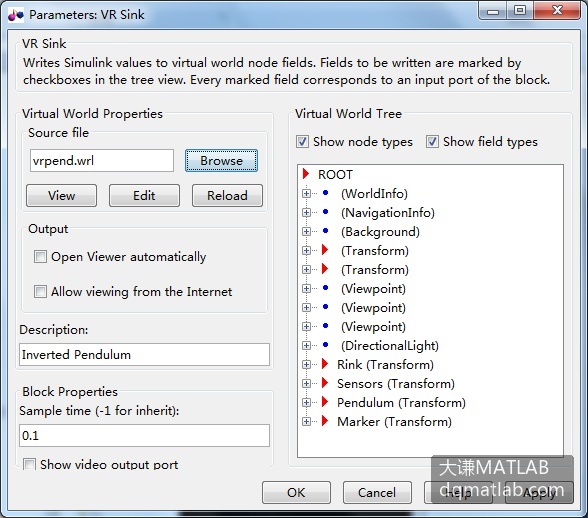The height and width of the screenshot is (518, 588).
Task: Uncheck Show node types option
Action: pos(302,142)
